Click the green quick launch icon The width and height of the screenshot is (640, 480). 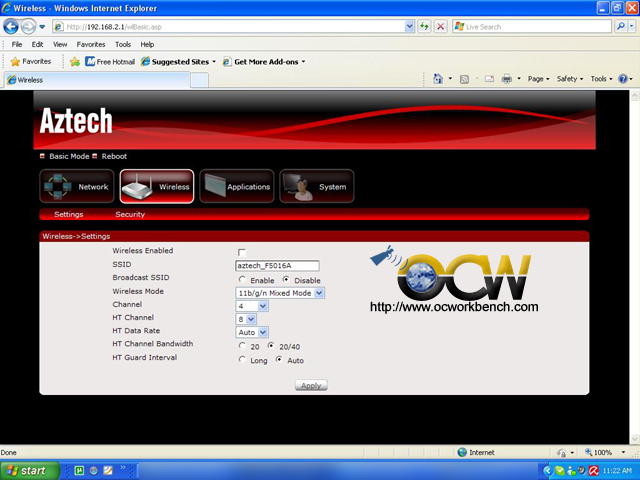pyautogui.click(x=79, y=471)
